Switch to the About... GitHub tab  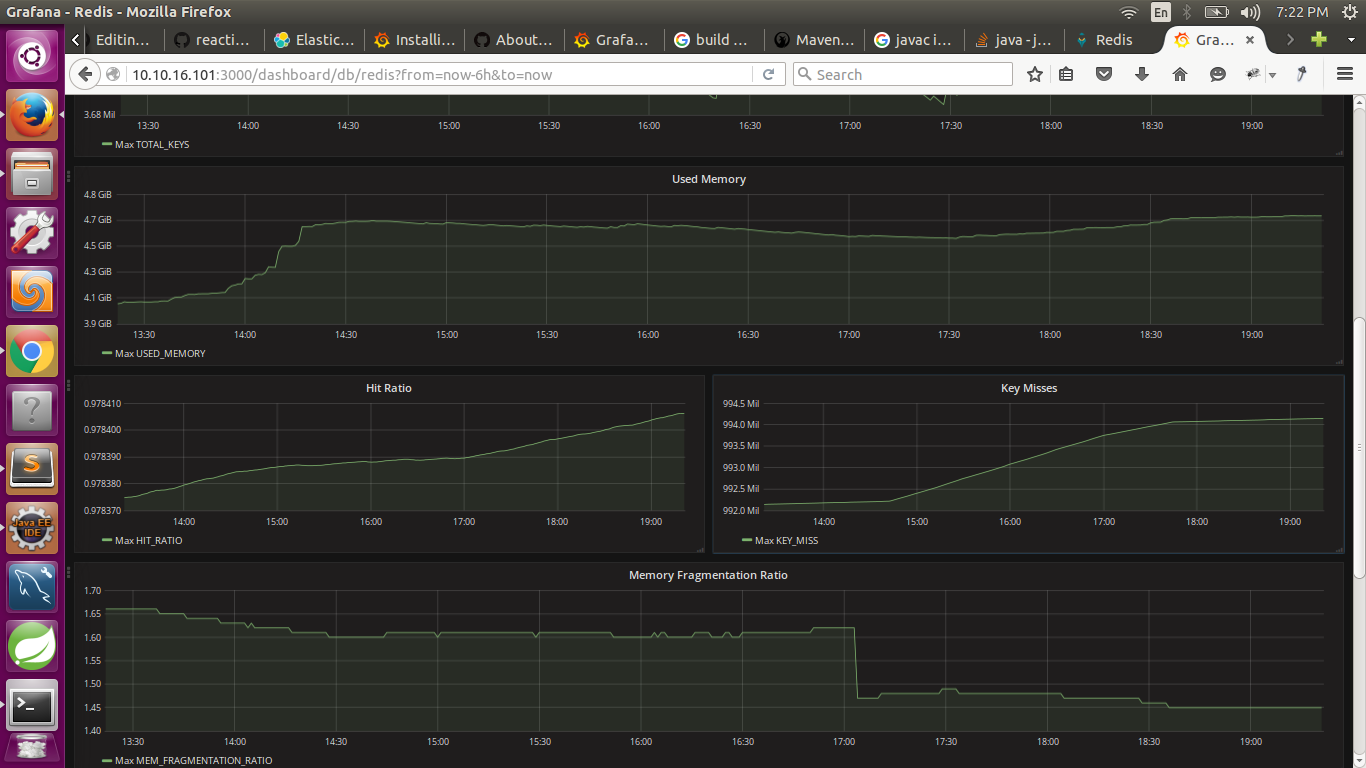pos(514,40)
